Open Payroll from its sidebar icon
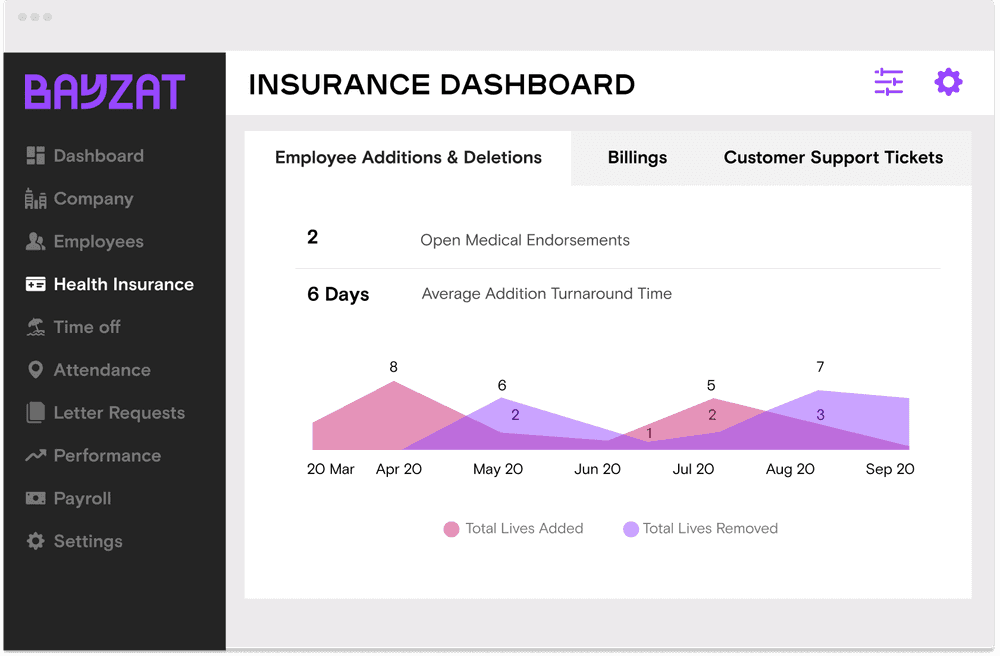The width and height of the screenshot is (1000, 656). [37, 498]
